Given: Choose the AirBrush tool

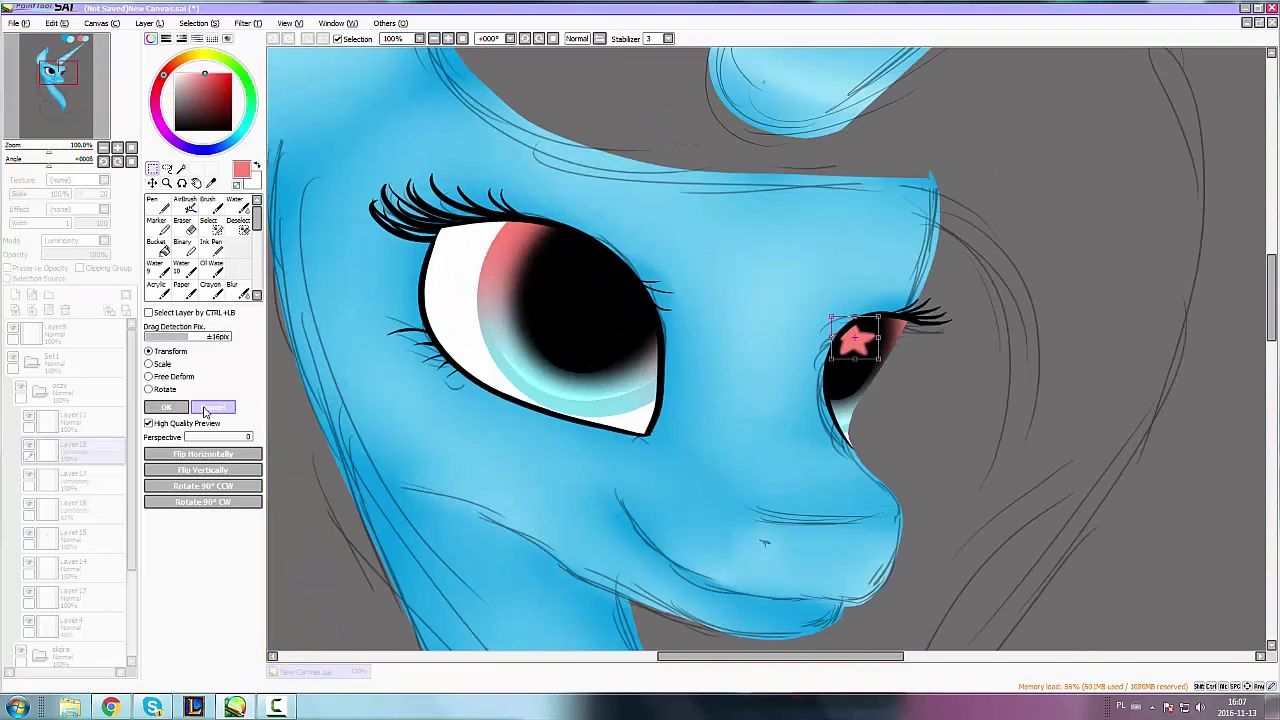Looking at the screenshot, I should [x=185, y=206].
